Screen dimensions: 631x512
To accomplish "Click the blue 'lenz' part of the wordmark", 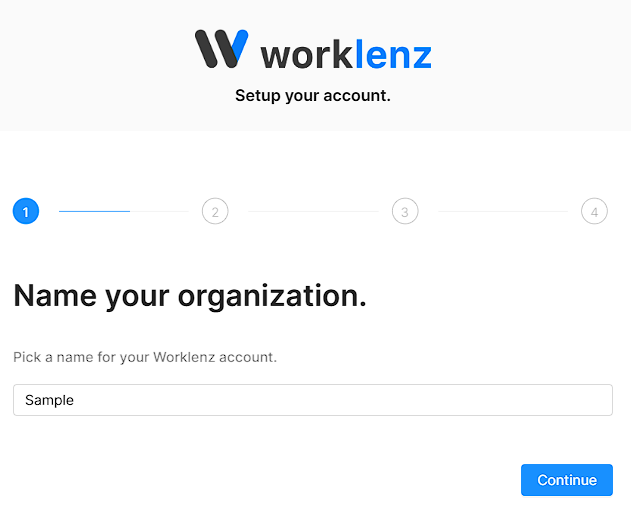I will (393, 53).
